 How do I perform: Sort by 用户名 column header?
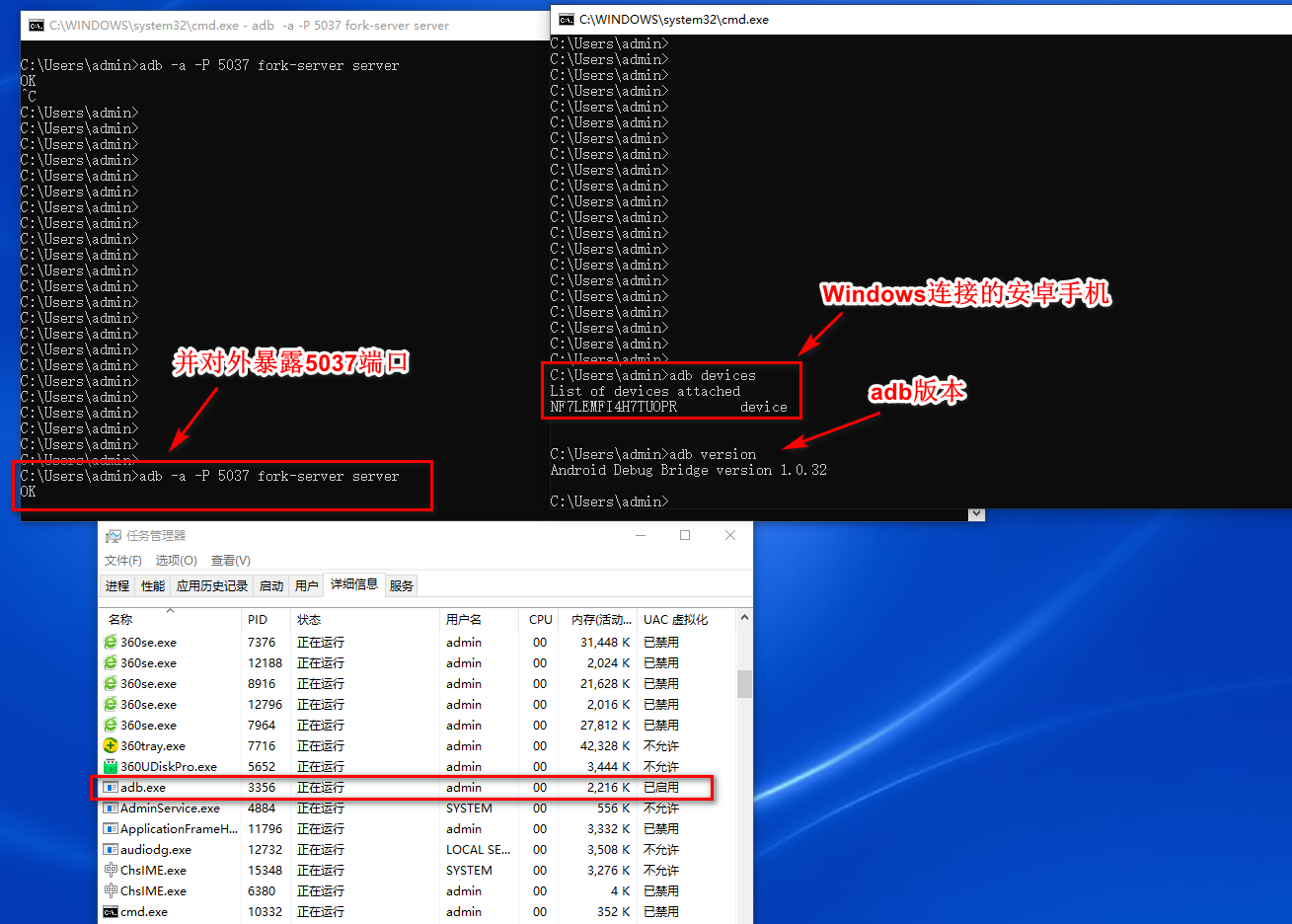[479, 619]
